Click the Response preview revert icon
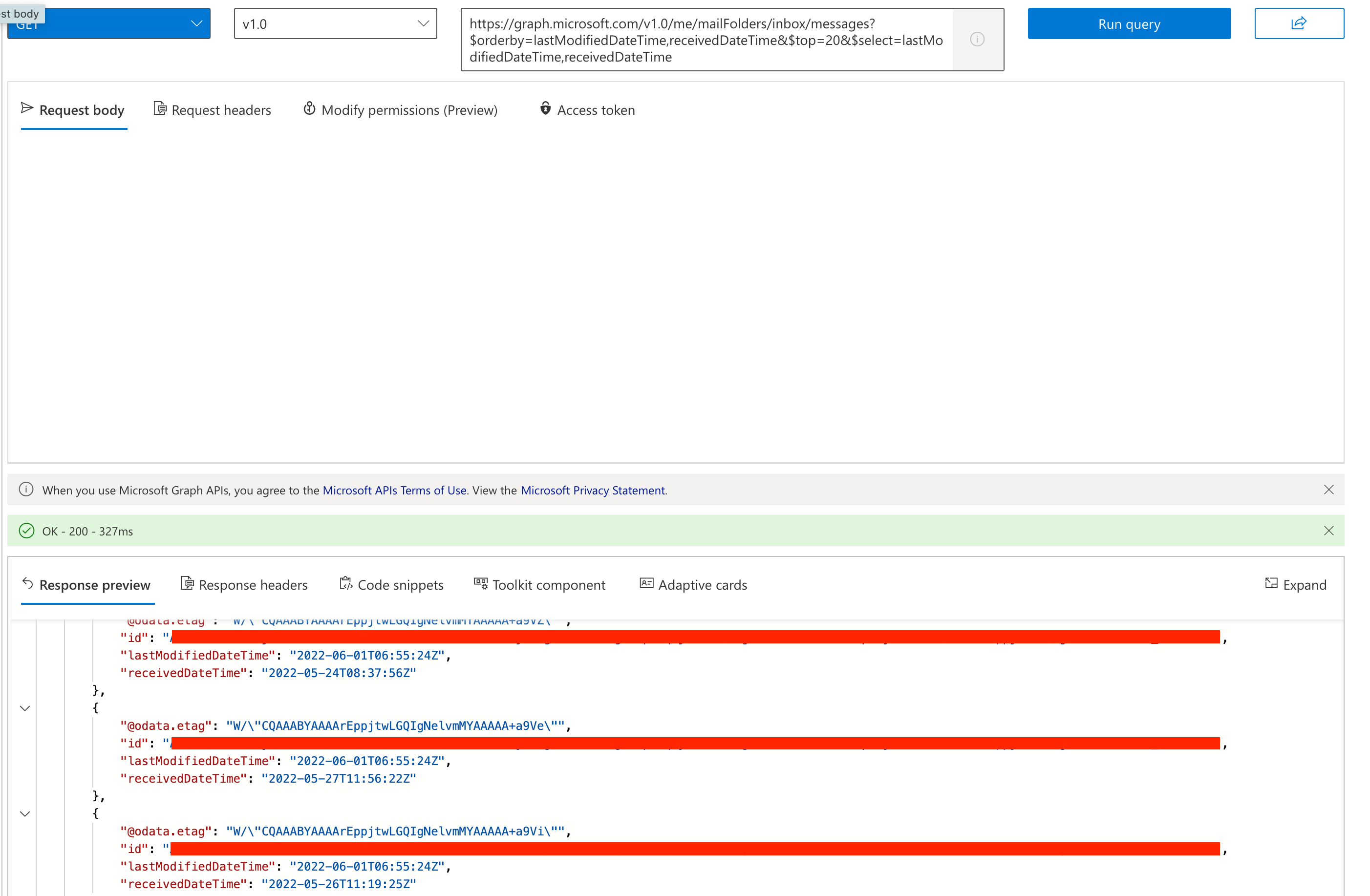 point(26,583)
